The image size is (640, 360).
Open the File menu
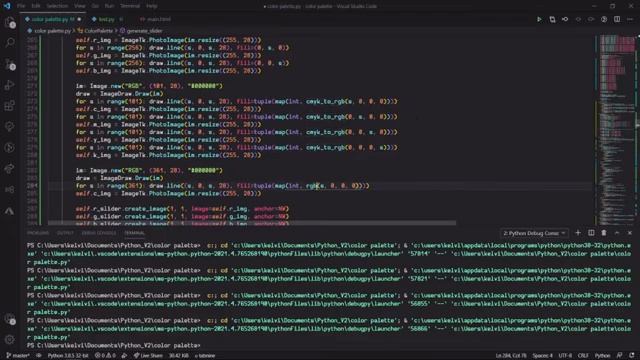[21, 6]
